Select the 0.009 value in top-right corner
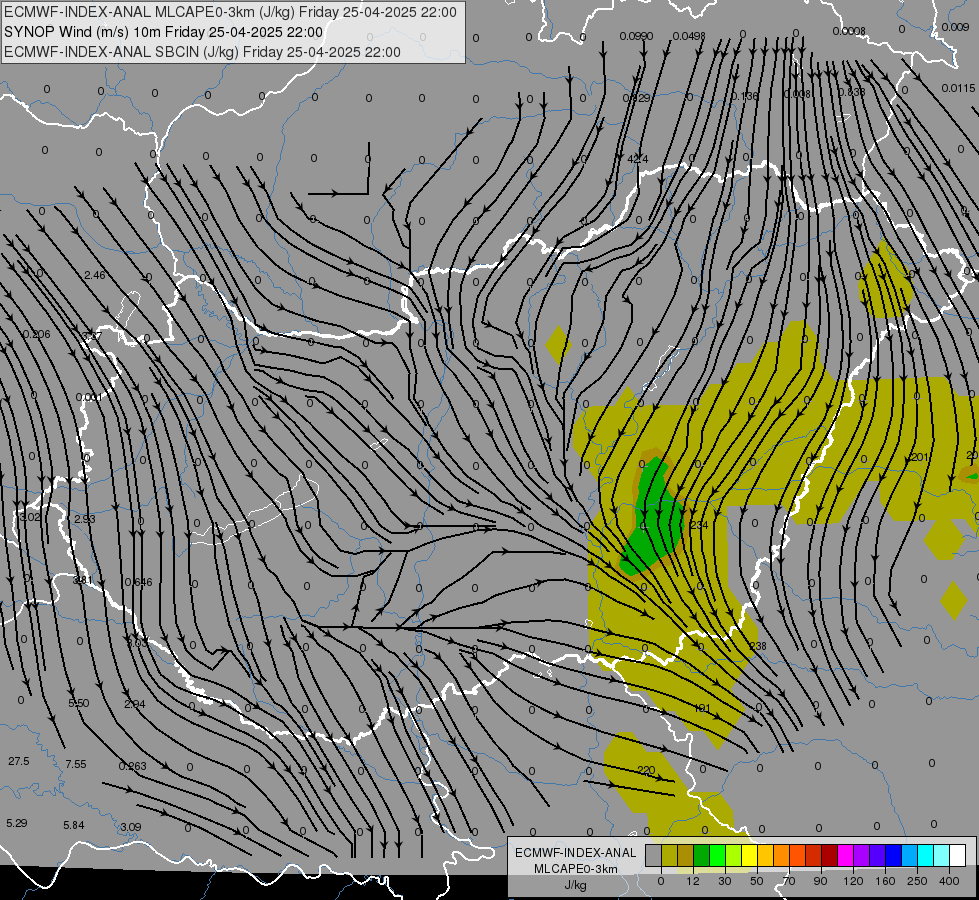Viewport: 979px width, 900px height. click(955, 27)
